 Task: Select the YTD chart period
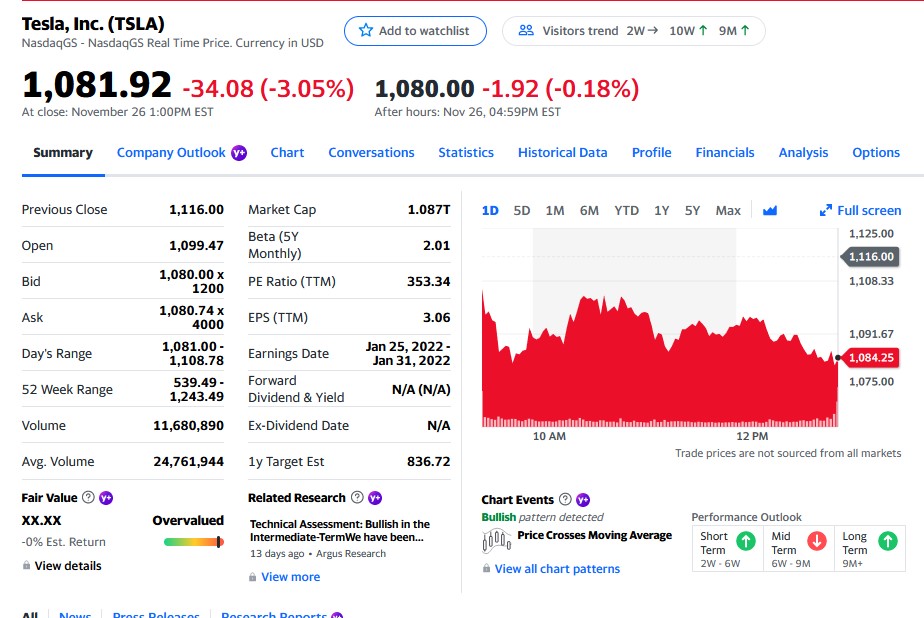[x=626, y=210]
